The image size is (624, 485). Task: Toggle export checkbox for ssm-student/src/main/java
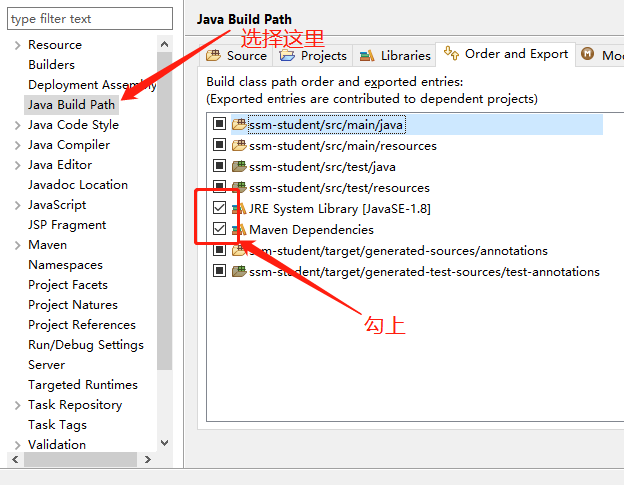tap(219, 124)
